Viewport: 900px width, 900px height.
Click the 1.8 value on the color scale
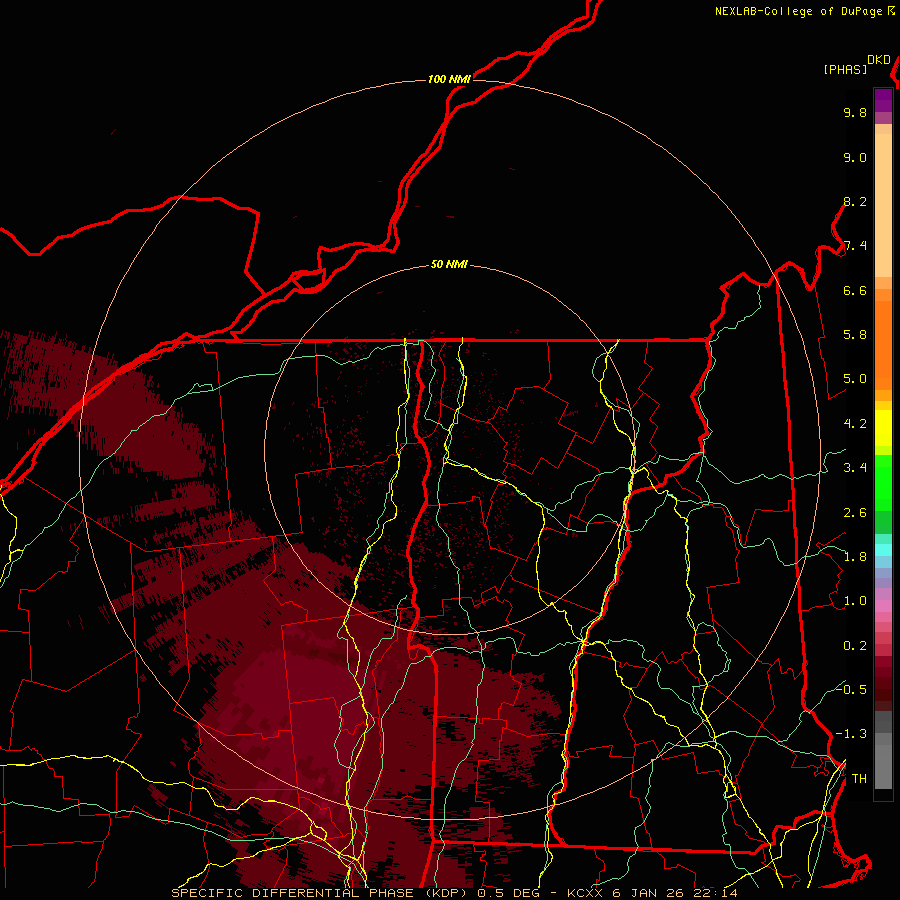click(x=855, y=557)
